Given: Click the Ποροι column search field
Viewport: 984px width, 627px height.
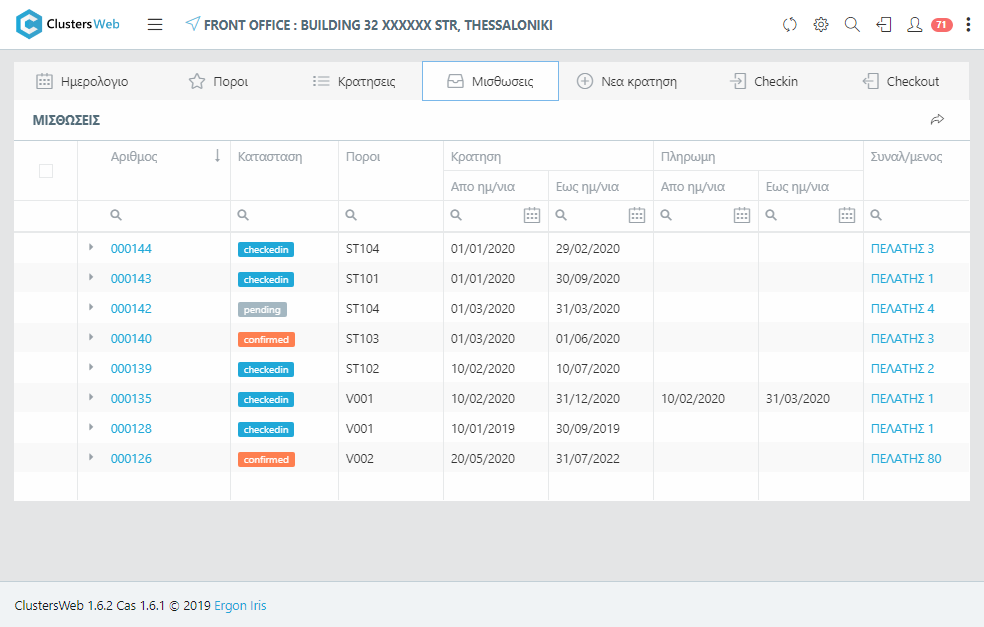Looking at the screenshot, I should pyautogui.click(x=395, y=215).
